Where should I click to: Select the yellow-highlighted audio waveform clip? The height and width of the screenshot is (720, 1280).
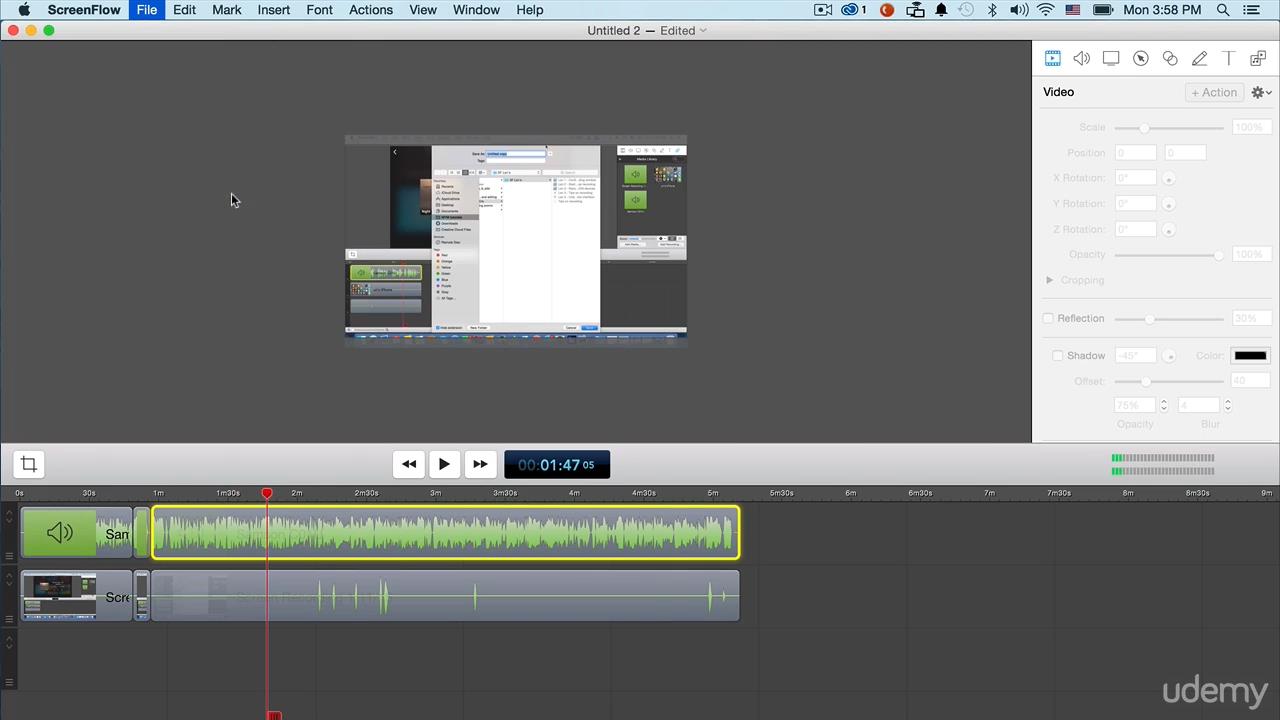pos(446,533)
